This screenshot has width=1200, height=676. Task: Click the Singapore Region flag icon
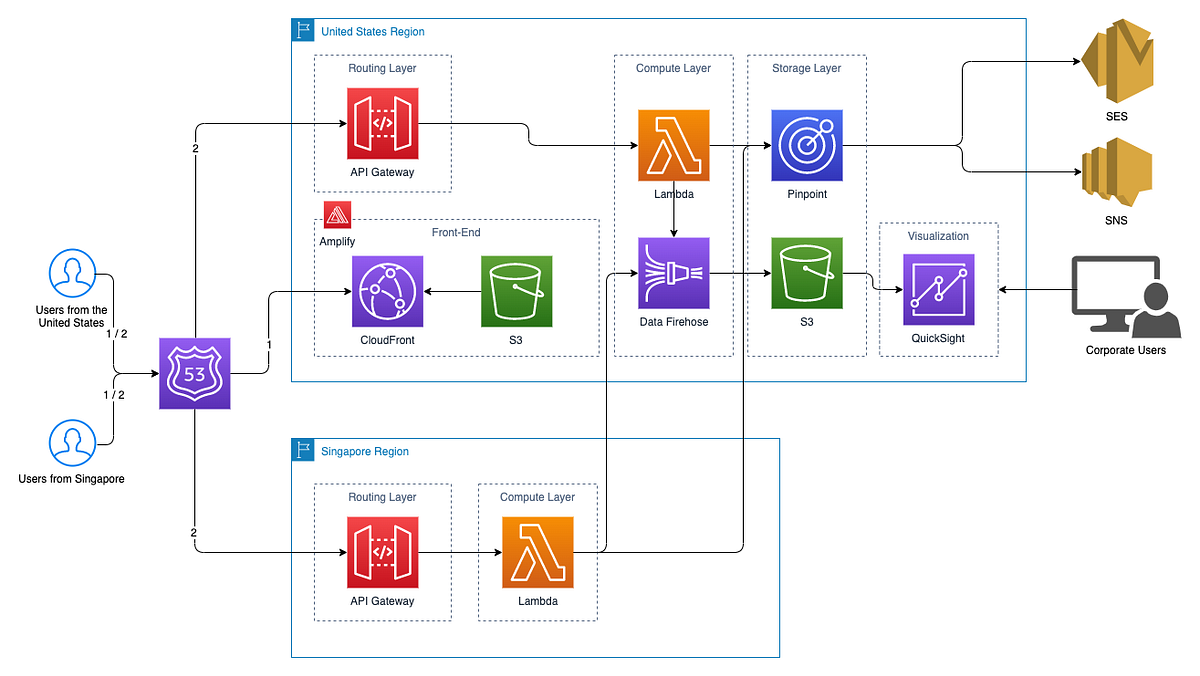tap(303, 450)
